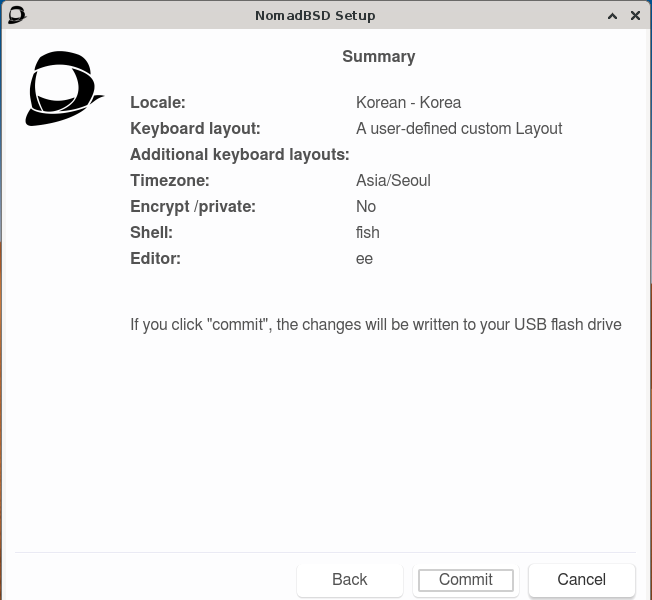Click the NomadBSD logo image
The height and width of the screenshot is (600, 652).
64,88
